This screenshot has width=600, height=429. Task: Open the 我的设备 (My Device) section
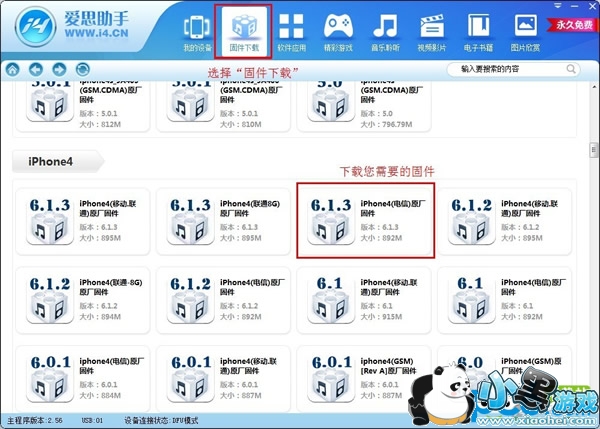[197, 33]
